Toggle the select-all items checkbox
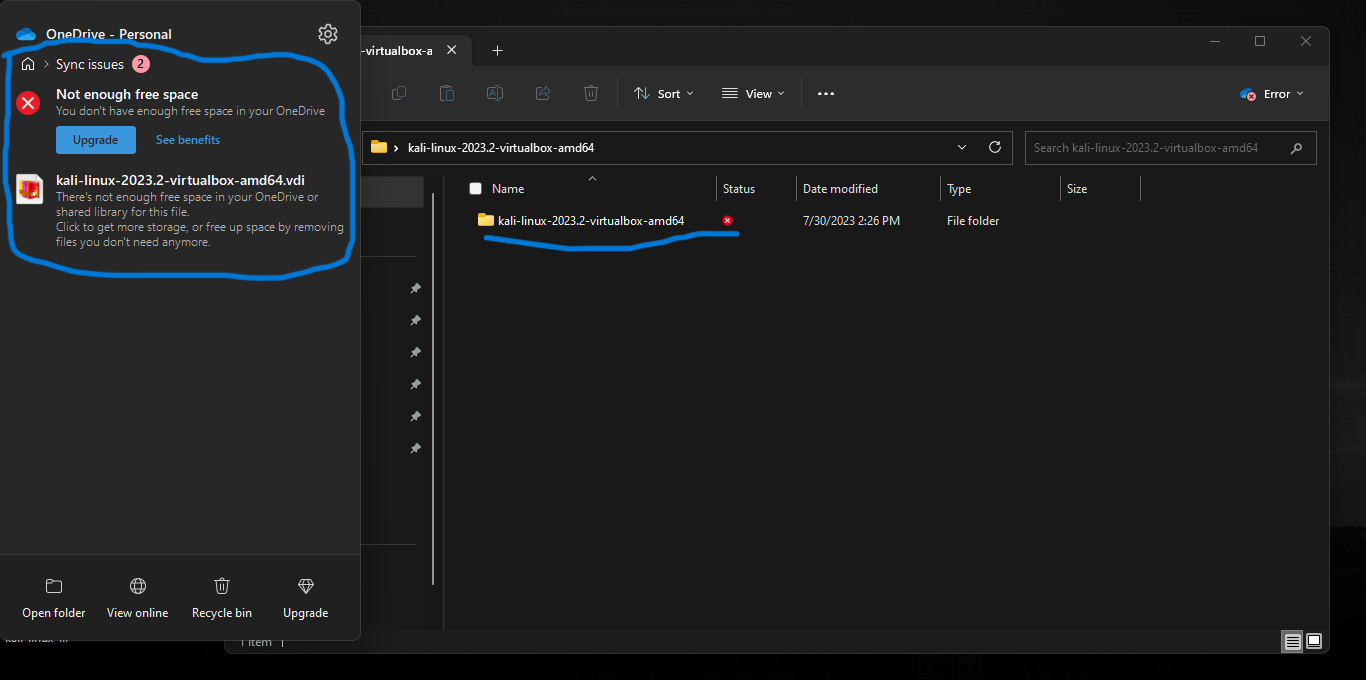 pos(475,189)
